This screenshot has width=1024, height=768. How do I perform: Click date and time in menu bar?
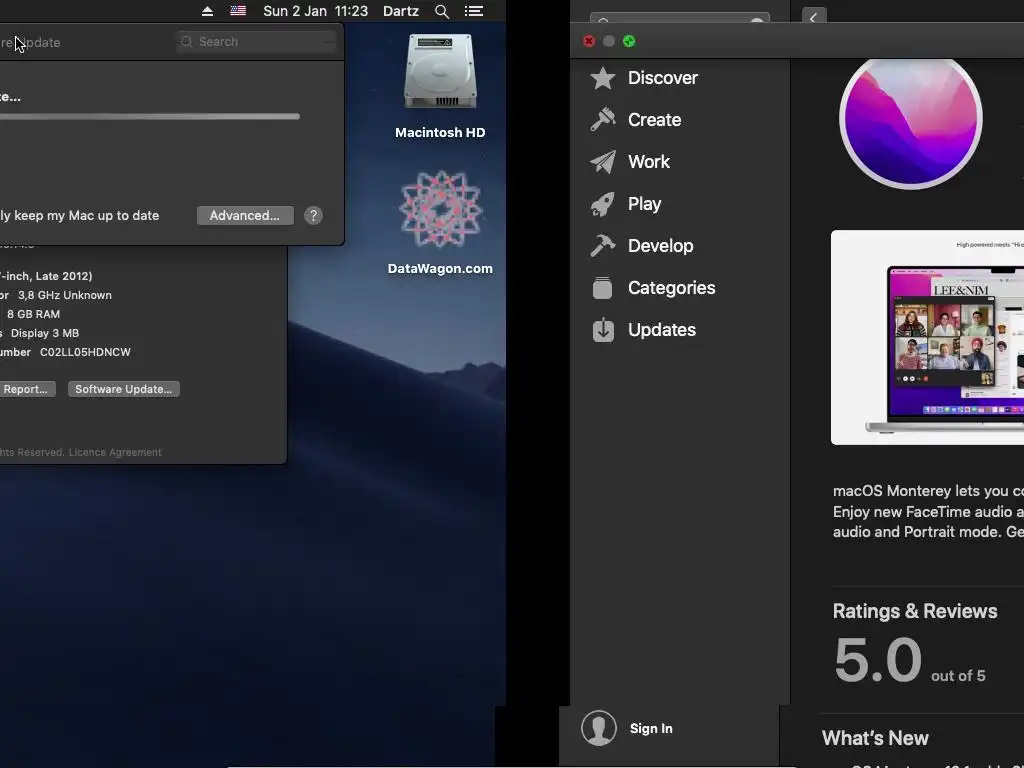315,11
